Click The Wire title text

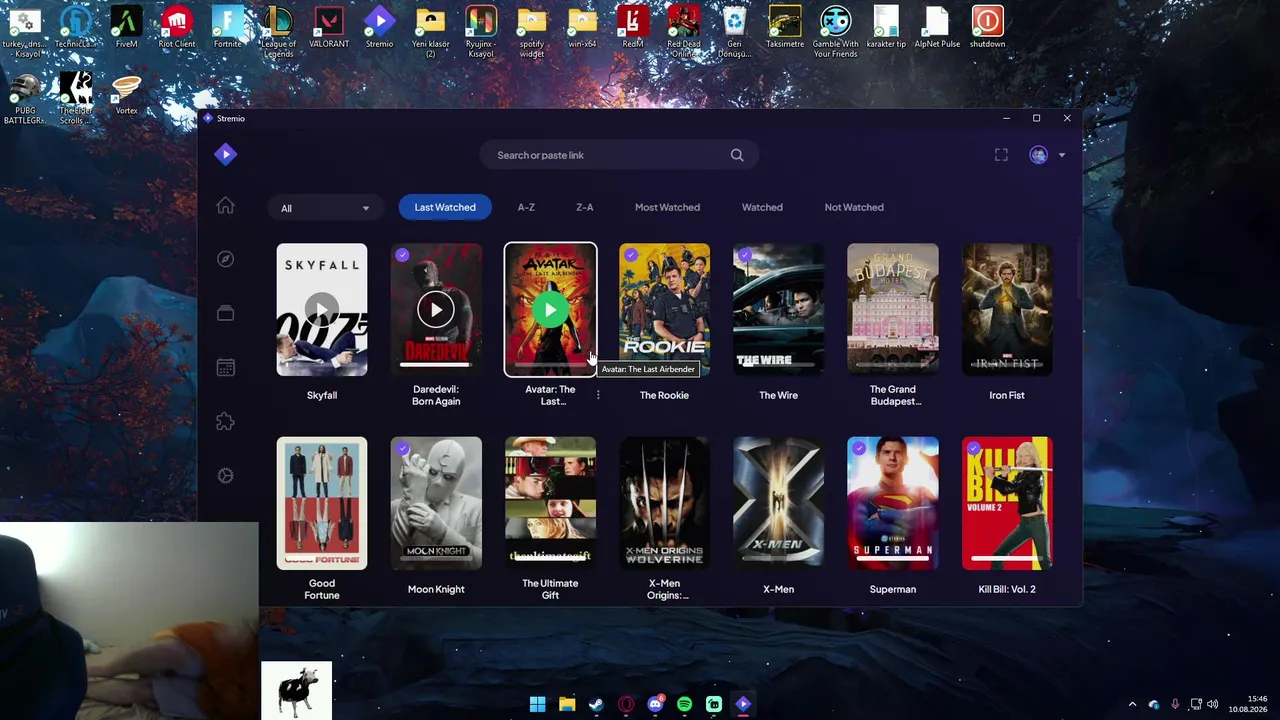tap(778, 395)
